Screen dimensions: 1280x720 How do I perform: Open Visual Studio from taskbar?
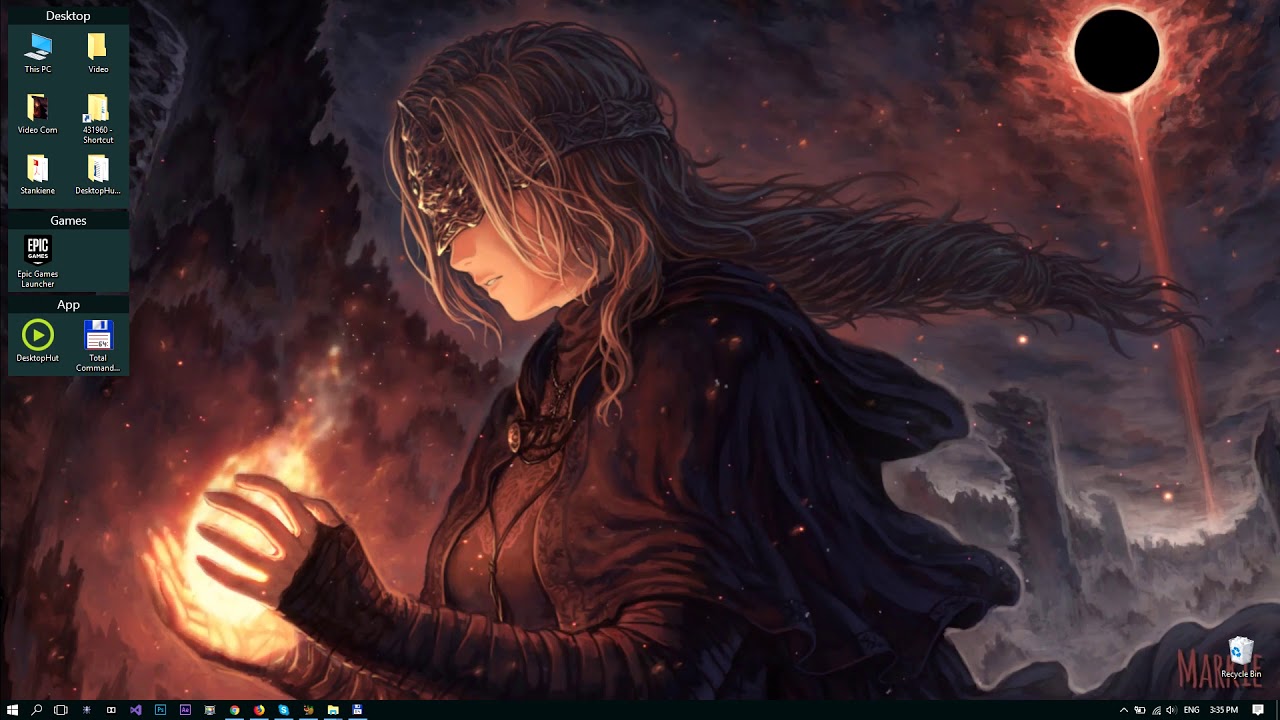tap(136, 710)
